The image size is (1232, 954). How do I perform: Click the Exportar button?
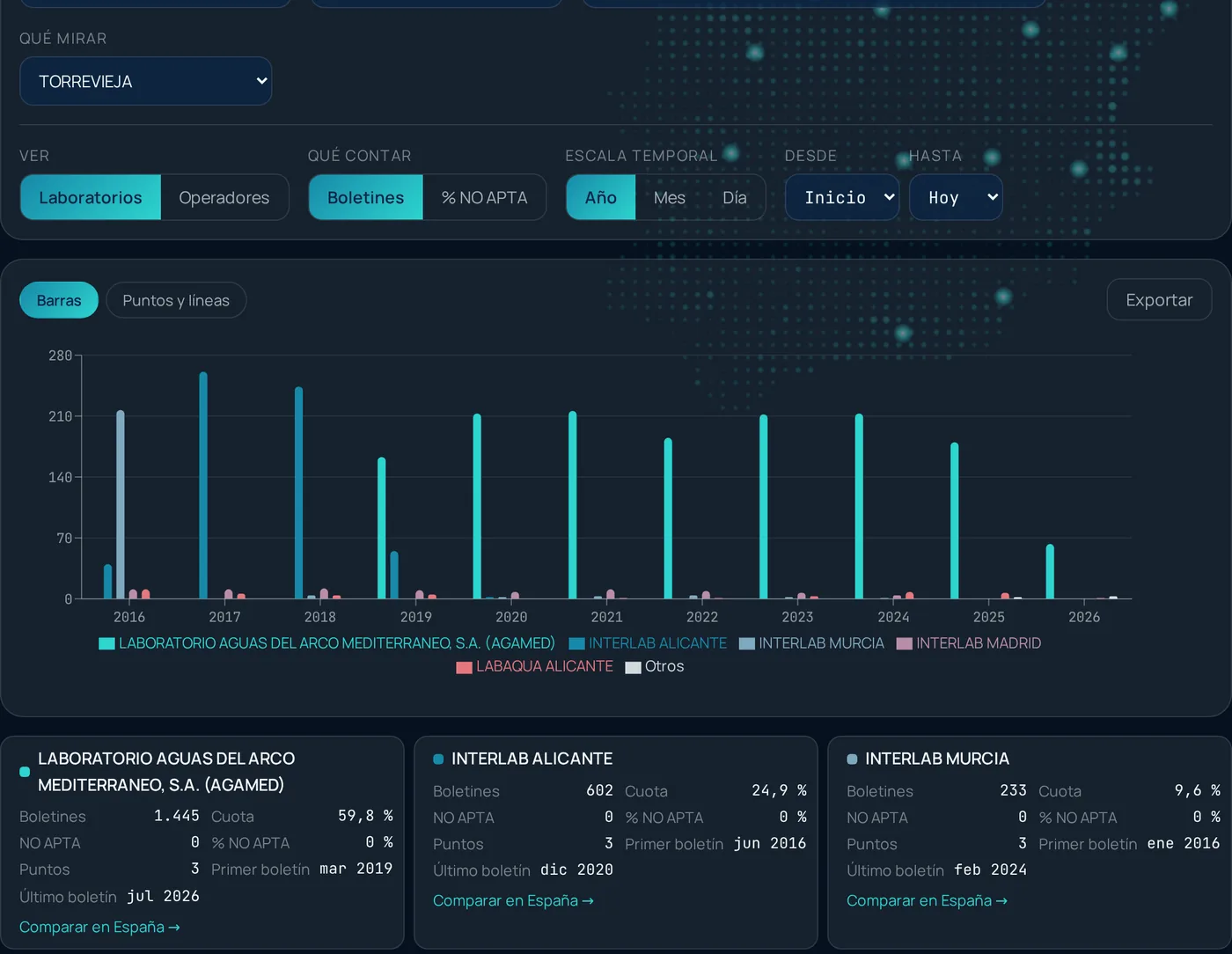(x=1159, y=300)
